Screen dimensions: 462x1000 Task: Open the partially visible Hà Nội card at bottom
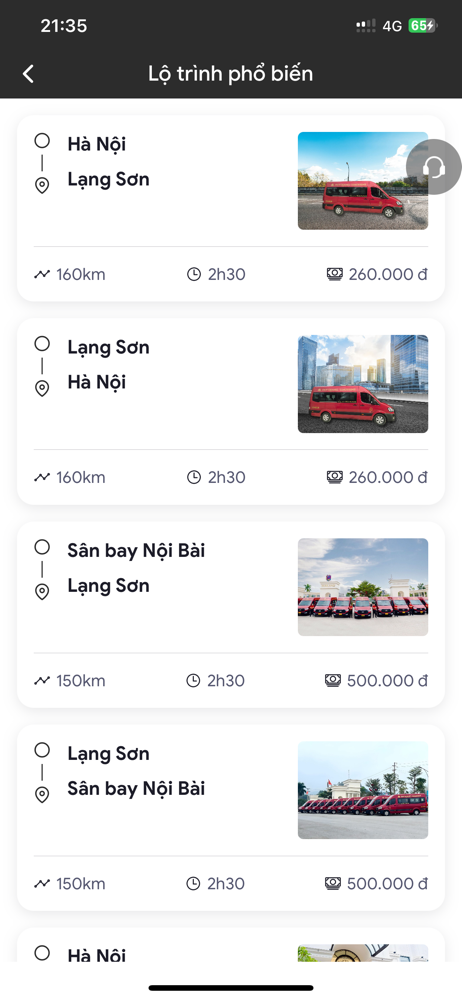231,945
